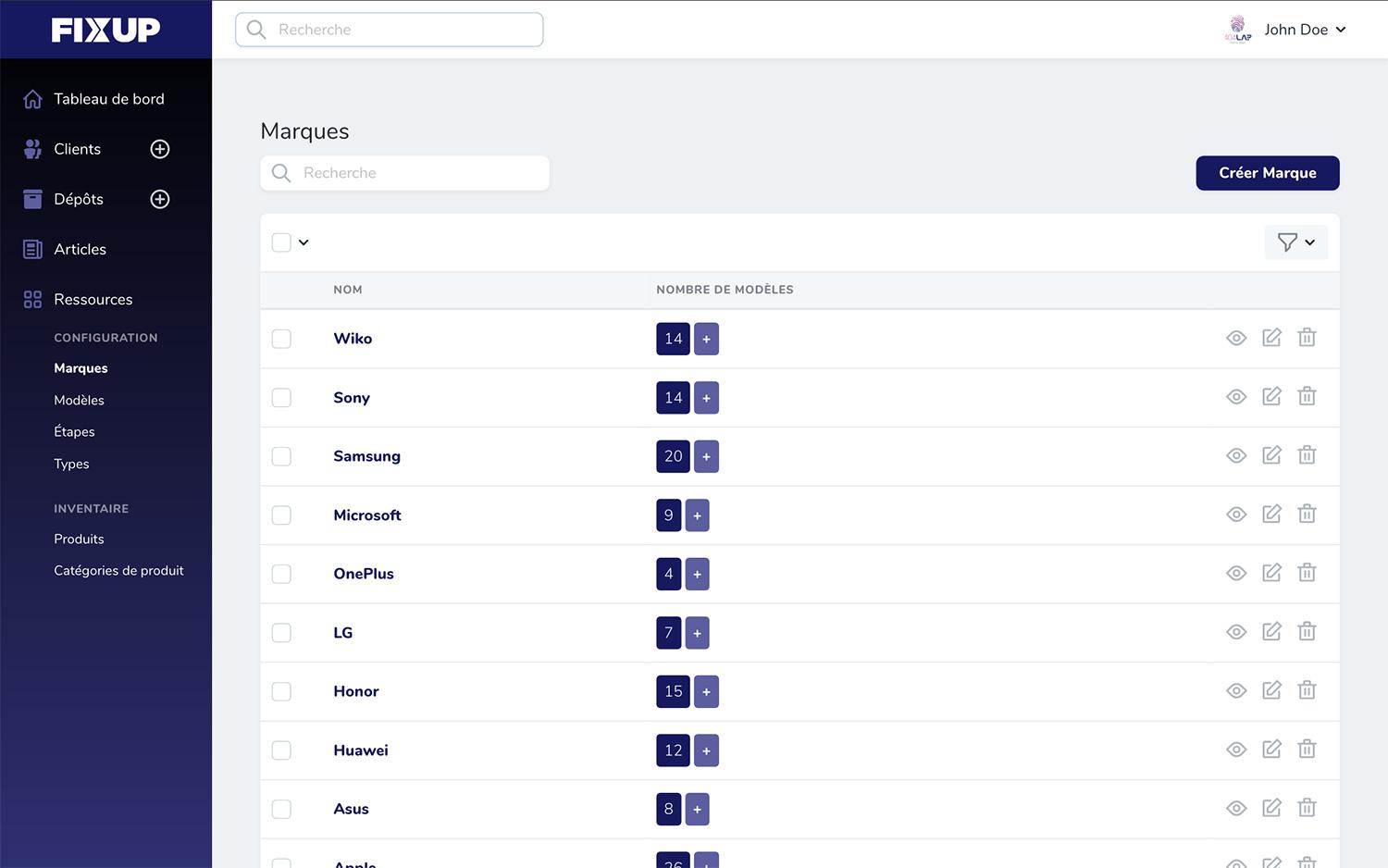The height and width of the screenshot is (868, 1388).
Task: Check the Sony row checkbox
Action: 281,398
